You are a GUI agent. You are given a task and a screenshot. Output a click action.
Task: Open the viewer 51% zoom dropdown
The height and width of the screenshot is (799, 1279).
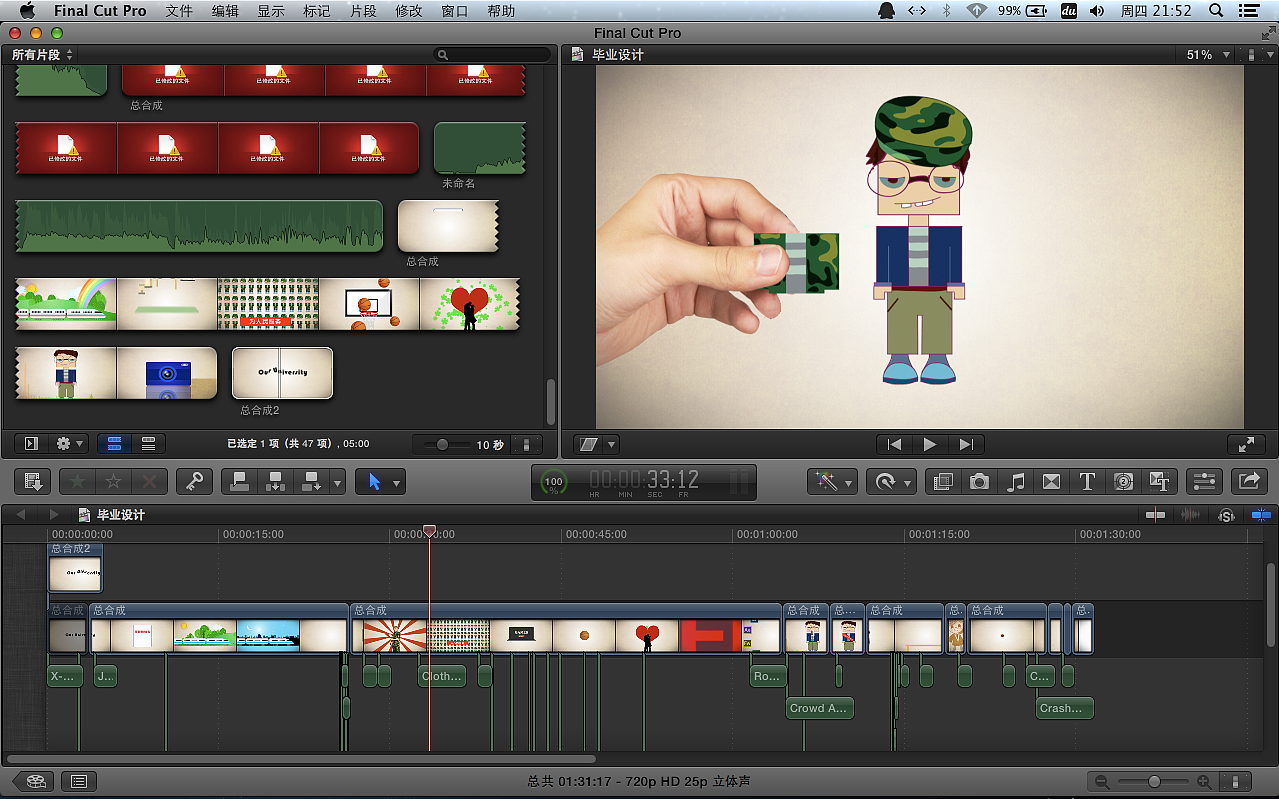[x=1207, y=55]
